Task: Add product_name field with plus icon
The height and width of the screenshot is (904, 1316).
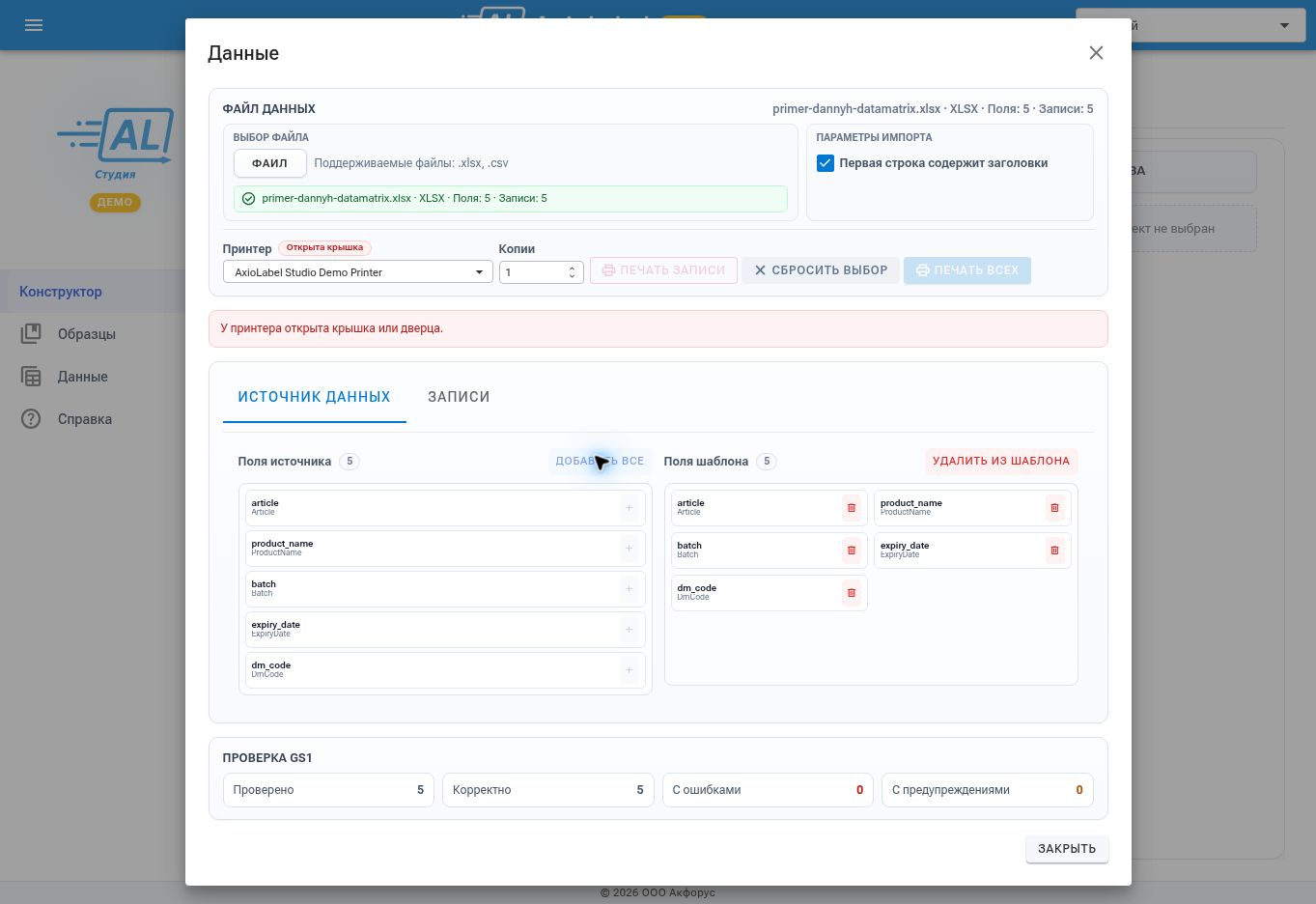Action: tap(629, 549)
